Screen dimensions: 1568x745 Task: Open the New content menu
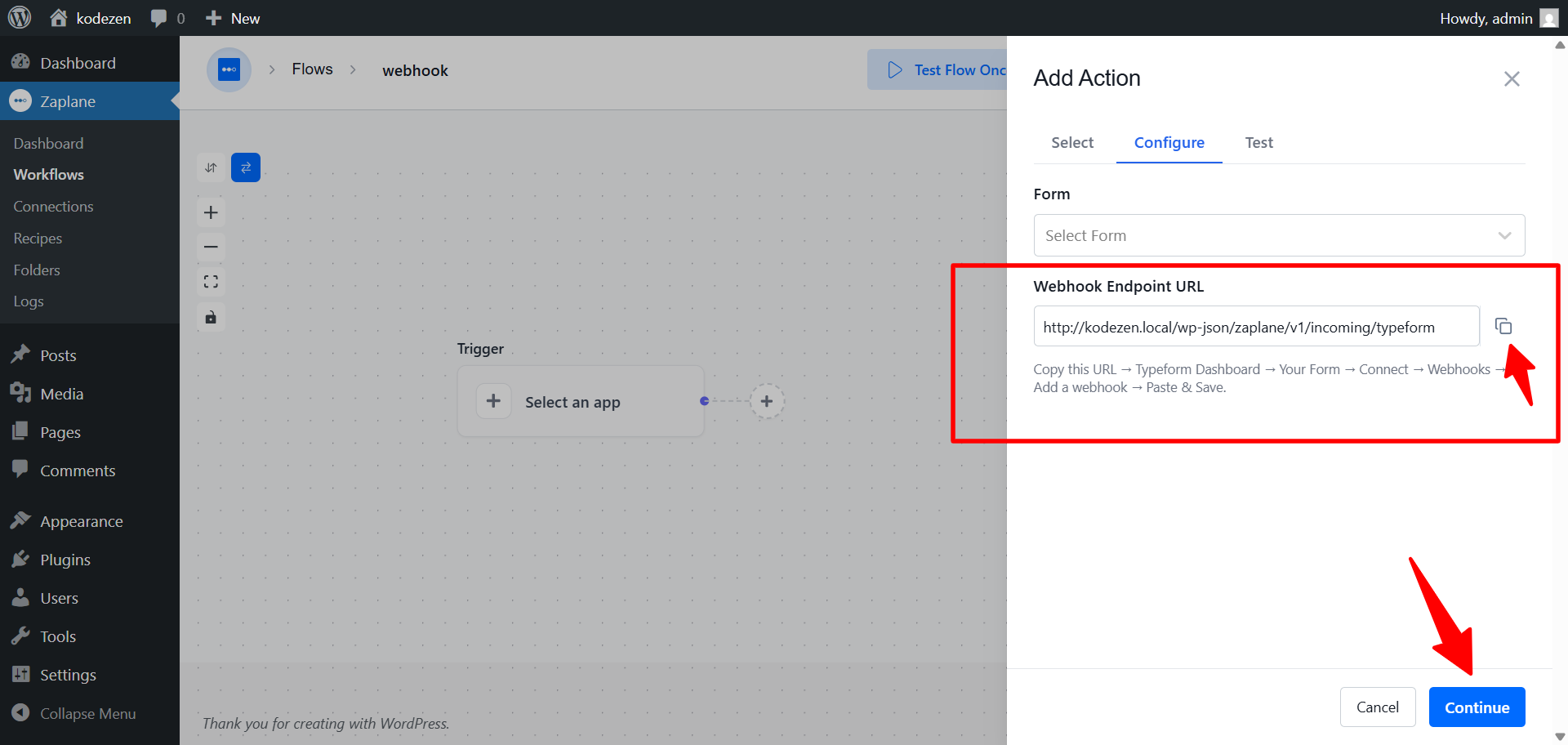(233, 18)
